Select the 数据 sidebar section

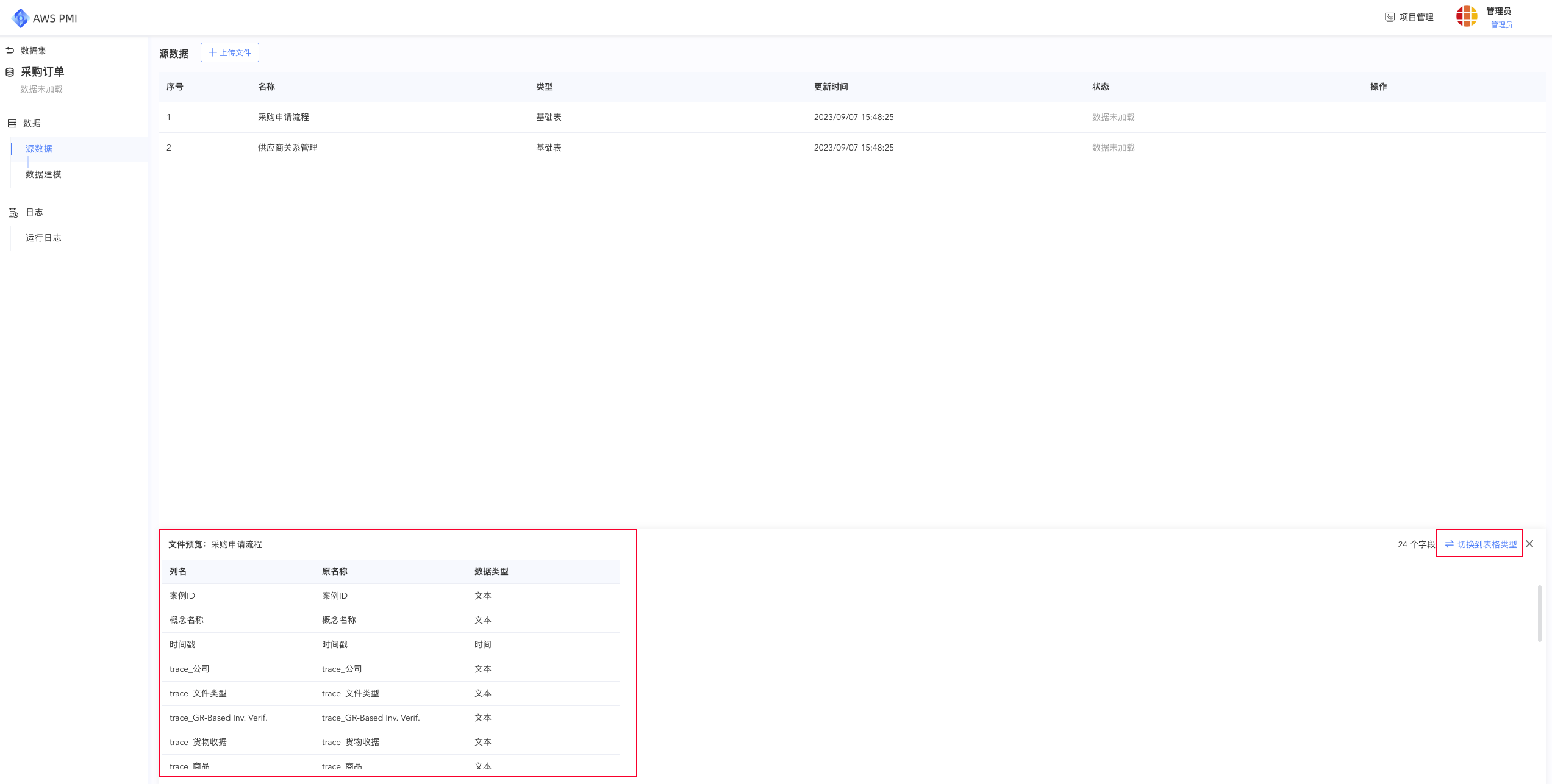click(x=32, y=123)
